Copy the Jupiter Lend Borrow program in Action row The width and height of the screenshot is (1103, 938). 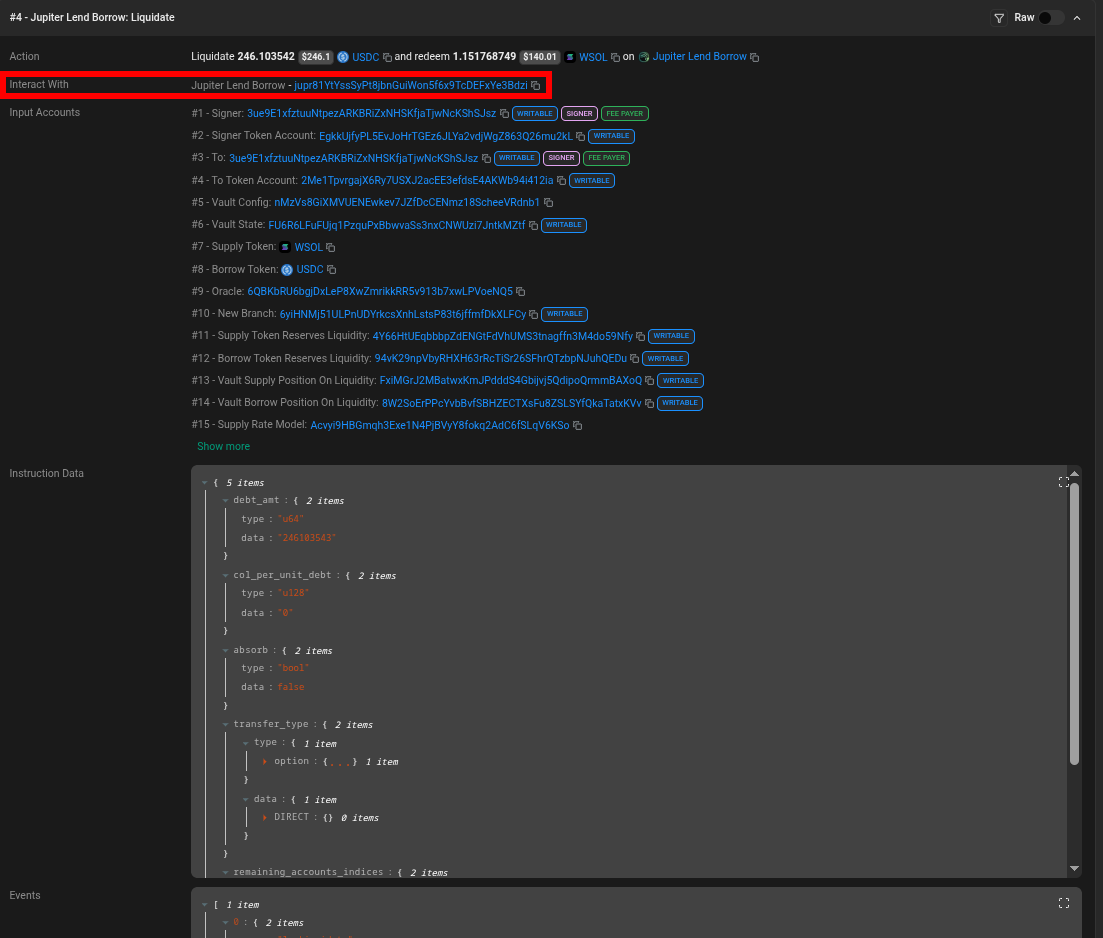click(x=754, y=58)
